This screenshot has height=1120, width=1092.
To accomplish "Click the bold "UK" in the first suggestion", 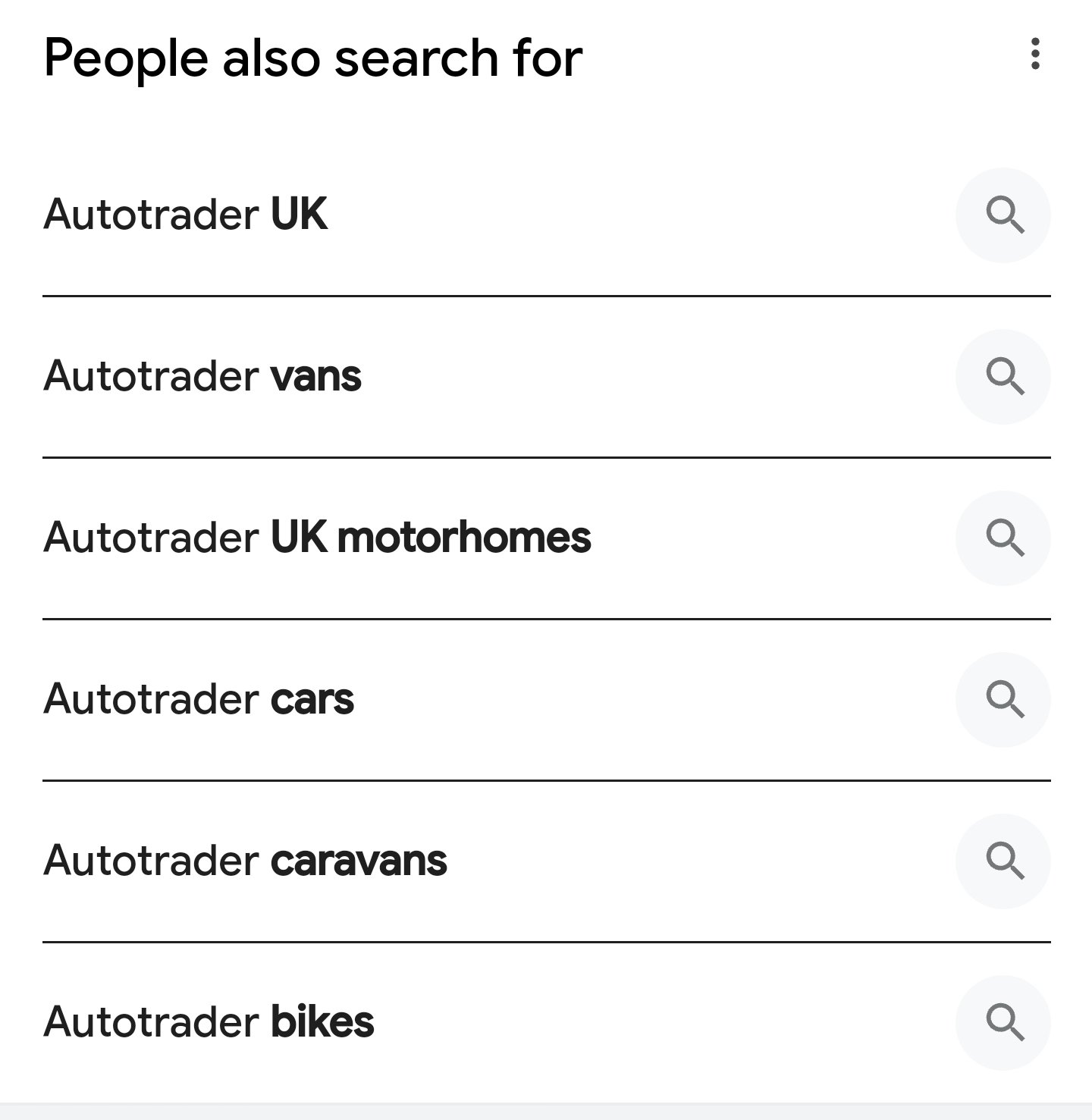I will click(x=300, y=215).
